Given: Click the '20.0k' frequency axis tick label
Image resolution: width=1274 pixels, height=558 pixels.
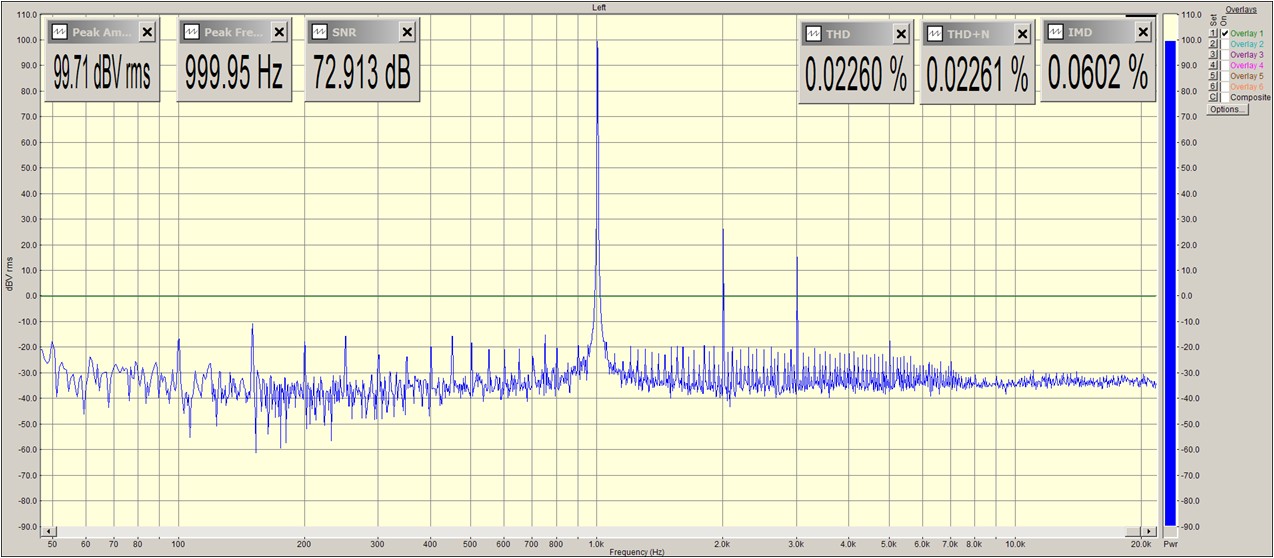Looking at the screenshot, I should click(x=1140, y=543).
